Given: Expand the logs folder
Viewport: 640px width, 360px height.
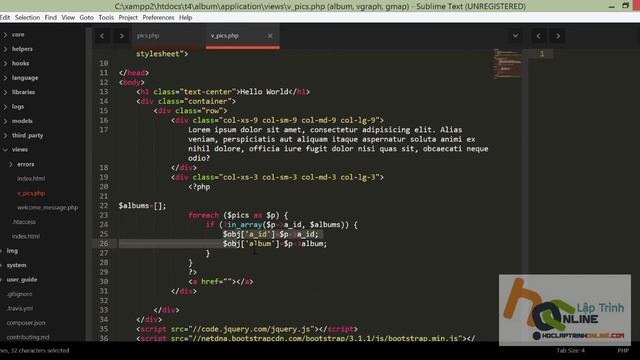Looking at the screenshot, I should [x=18, y=107].
